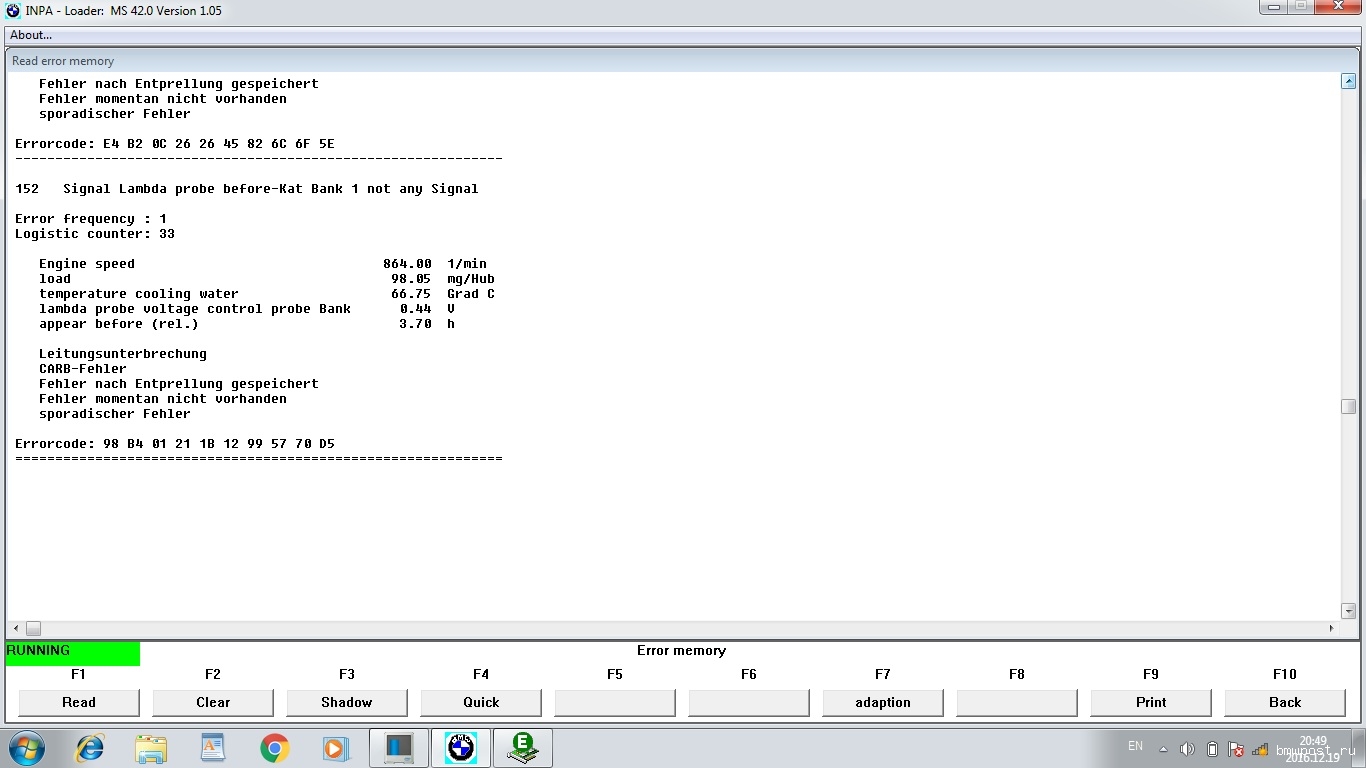This screenshot has height=768, width=1366.
Task: Open the About... menu
Action: [31, 35]
